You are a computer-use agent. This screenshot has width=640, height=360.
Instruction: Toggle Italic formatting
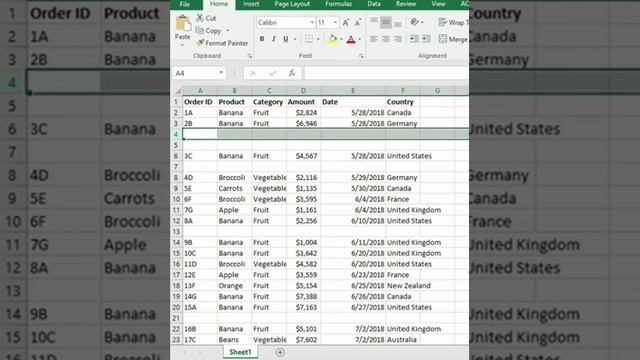(273, 39)
